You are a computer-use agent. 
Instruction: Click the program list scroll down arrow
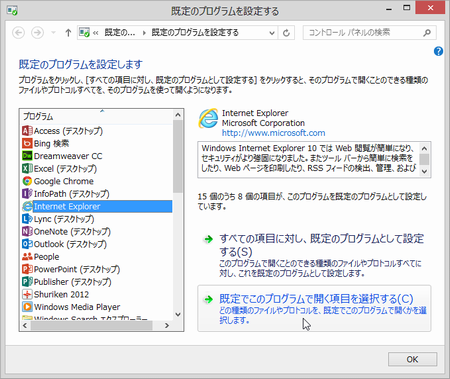pyautogui.click(x=178, y=314)
